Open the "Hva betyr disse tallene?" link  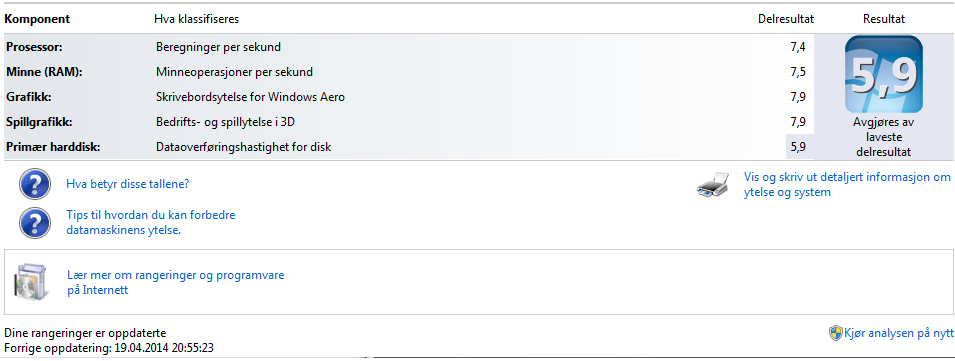tap(127, 183)
